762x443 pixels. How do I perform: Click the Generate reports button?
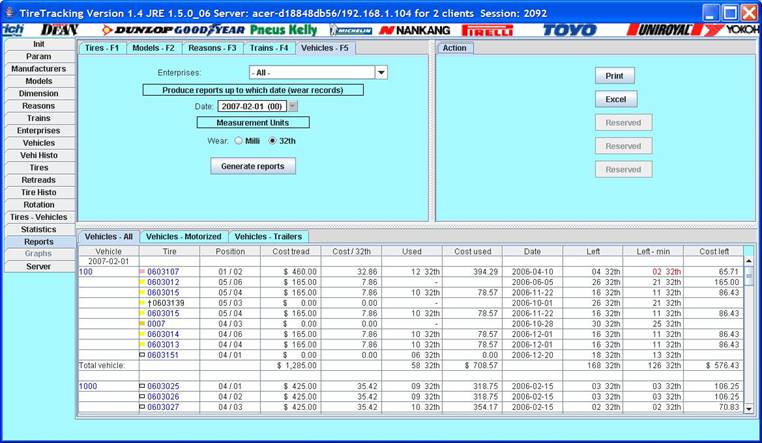coord(252,166)
